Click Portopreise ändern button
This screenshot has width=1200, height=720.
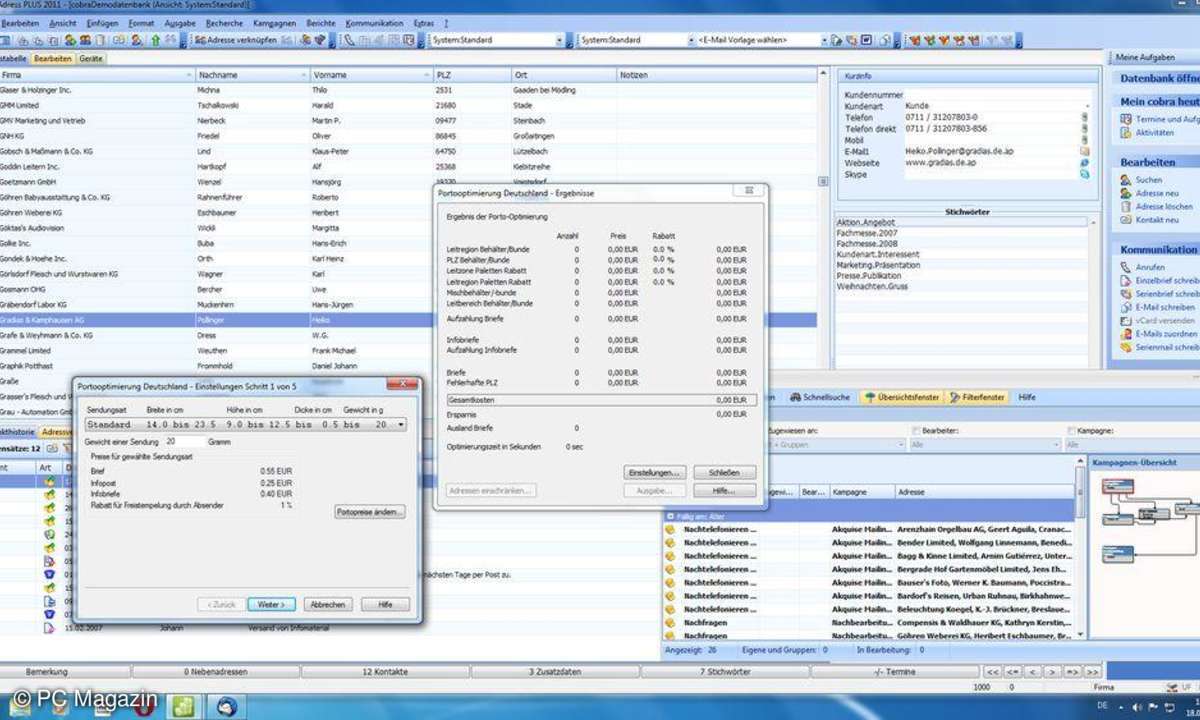point(369,512)
